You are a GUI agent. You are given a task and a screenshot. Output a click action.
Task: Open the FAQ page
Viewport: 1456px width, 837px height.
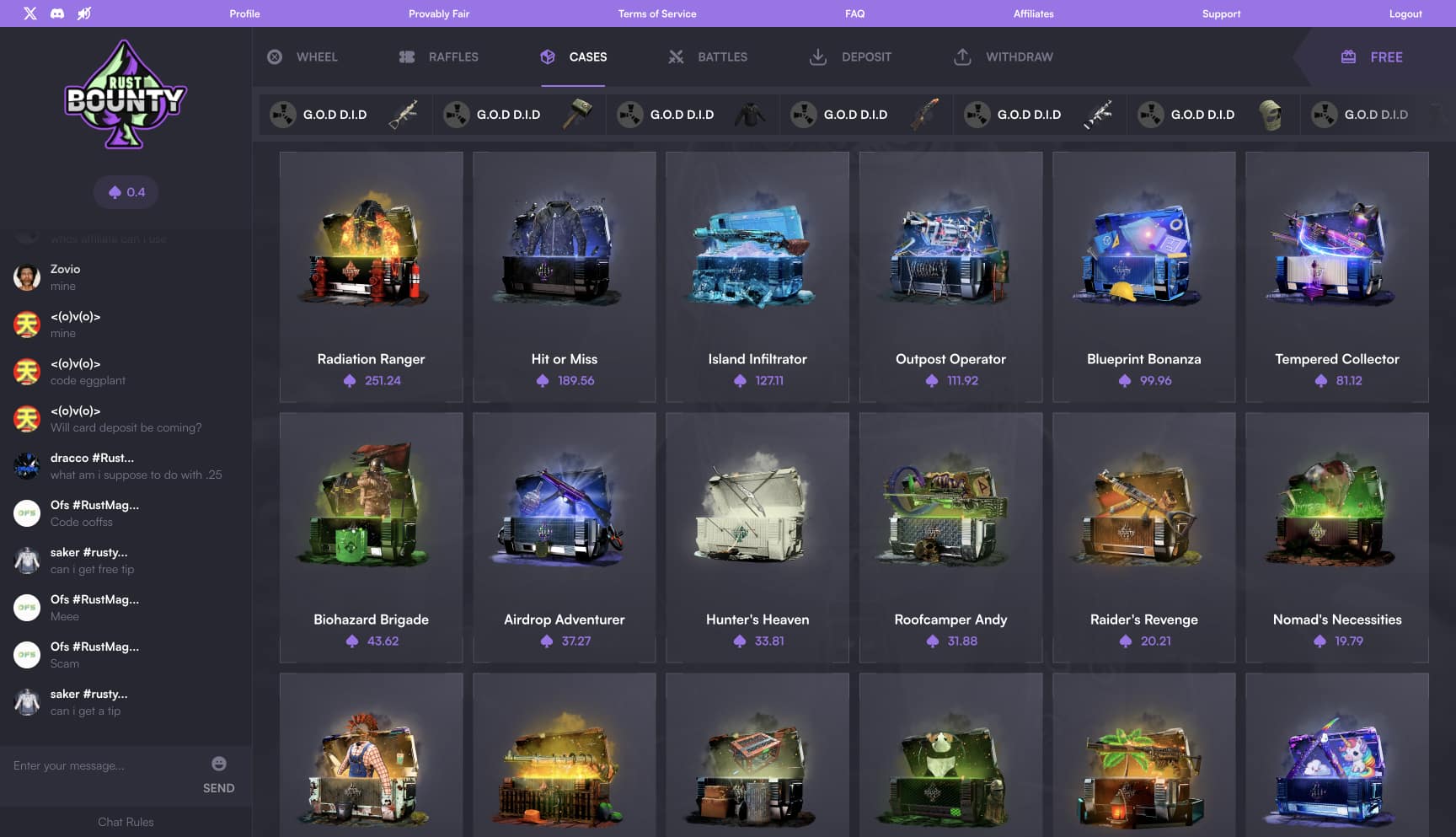855,13
